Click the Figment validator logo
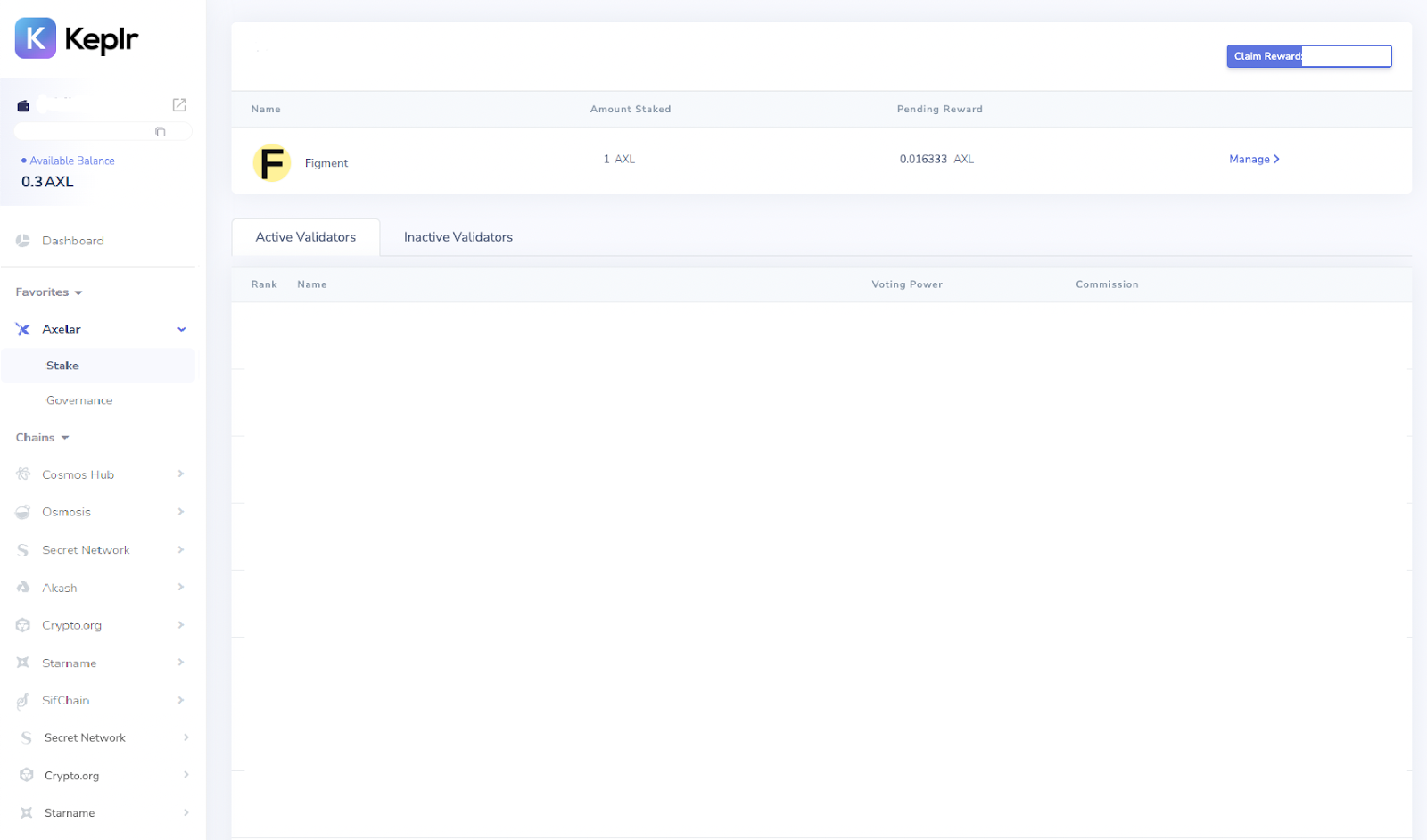Screen dimensions: 1427x840 271,162
